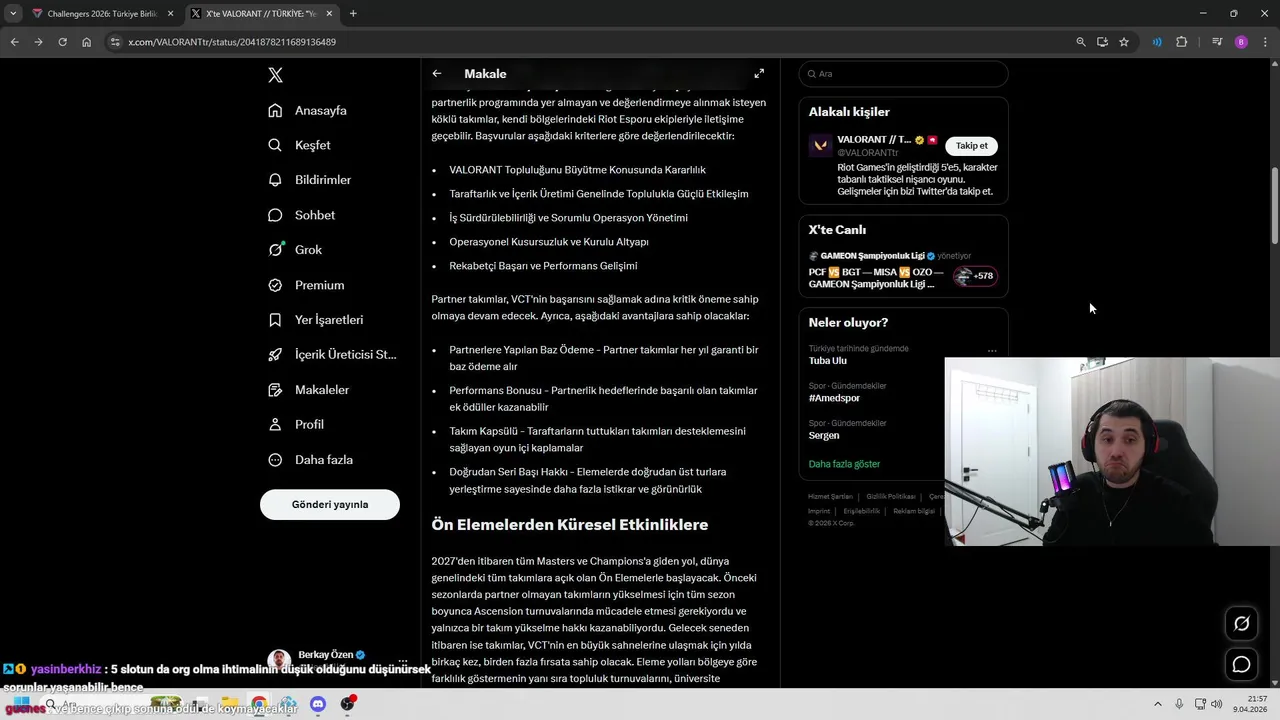Open Premium page
Screen dimensions: 1280x720
pos(306,285)
